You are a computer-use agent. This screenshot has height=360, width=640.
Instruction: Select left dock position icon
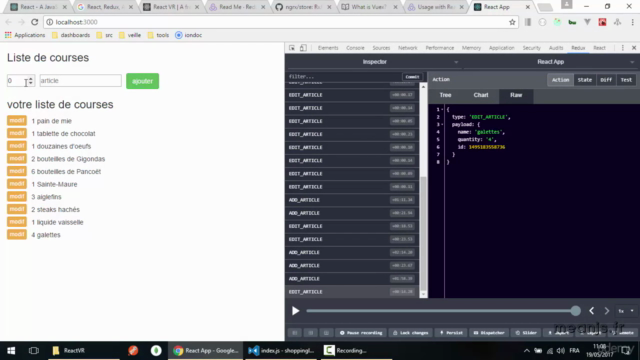pyautogui.click(x=295, y=333)
